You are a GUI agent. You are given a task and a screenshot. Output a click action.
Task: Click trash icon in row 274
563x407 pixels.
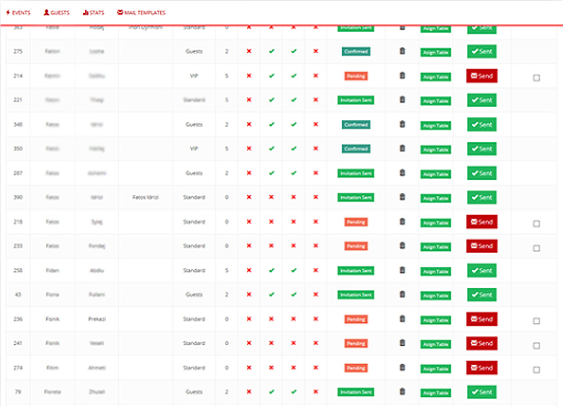[402, 367]
